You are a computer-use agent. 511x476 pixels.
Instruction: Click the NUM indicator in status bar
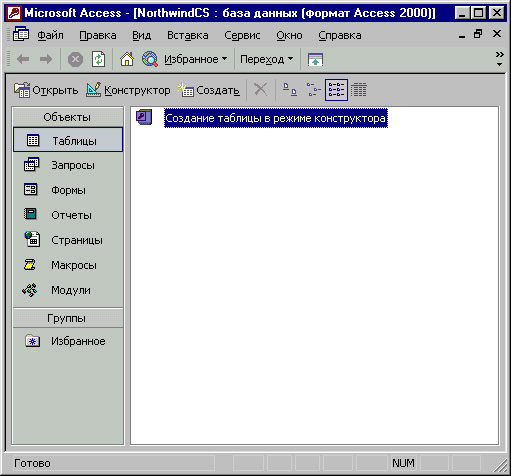(403, 463)
